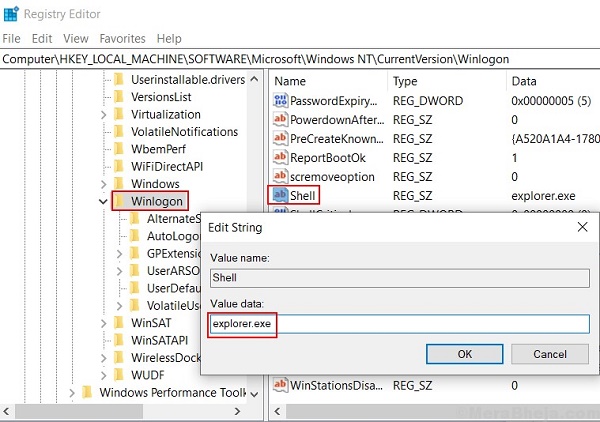Screen dimensions: 600x422
Task: Select the Userinstallable.drivers folder icon
Action: (x=119, y=80)
